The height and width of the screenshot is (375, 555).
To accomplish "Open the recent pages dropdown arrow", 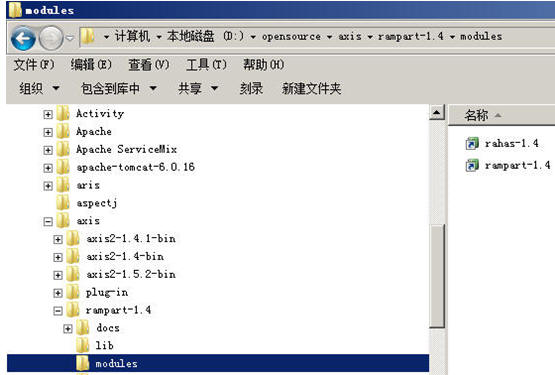I will [70, 38].
